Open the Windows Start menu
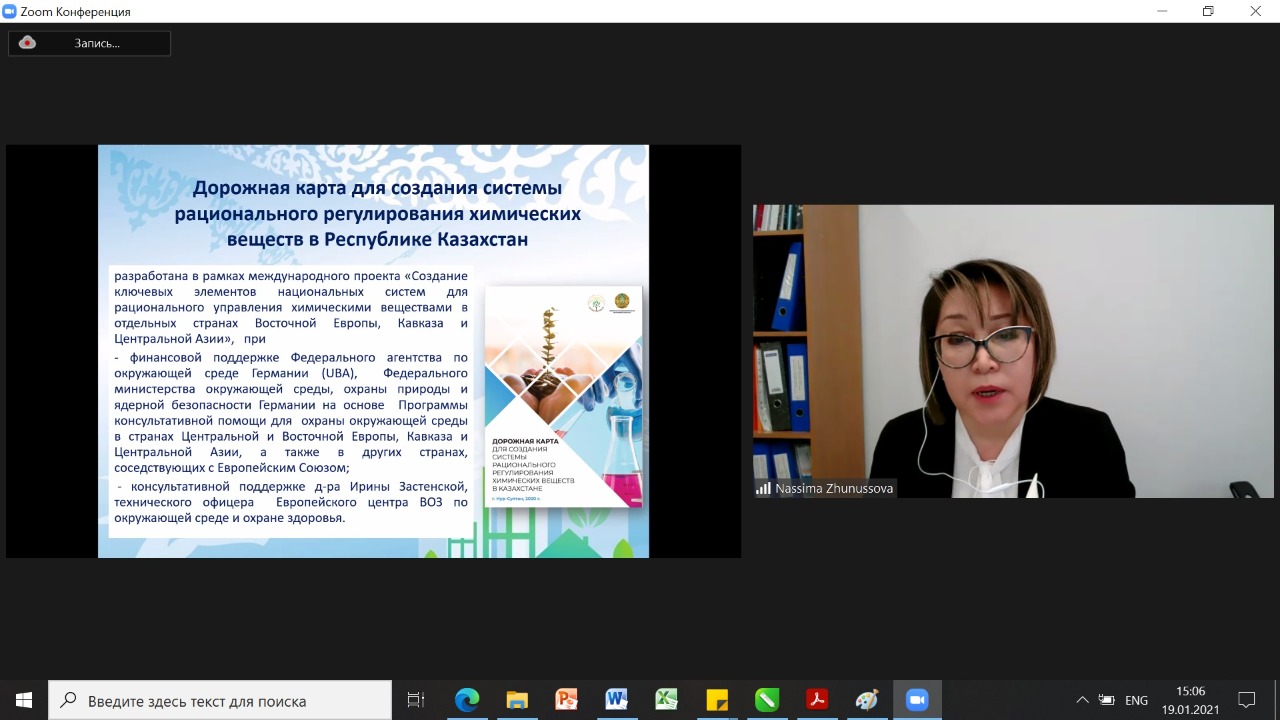The width and height of the screenshot is (1280, 720). (24, 700)
